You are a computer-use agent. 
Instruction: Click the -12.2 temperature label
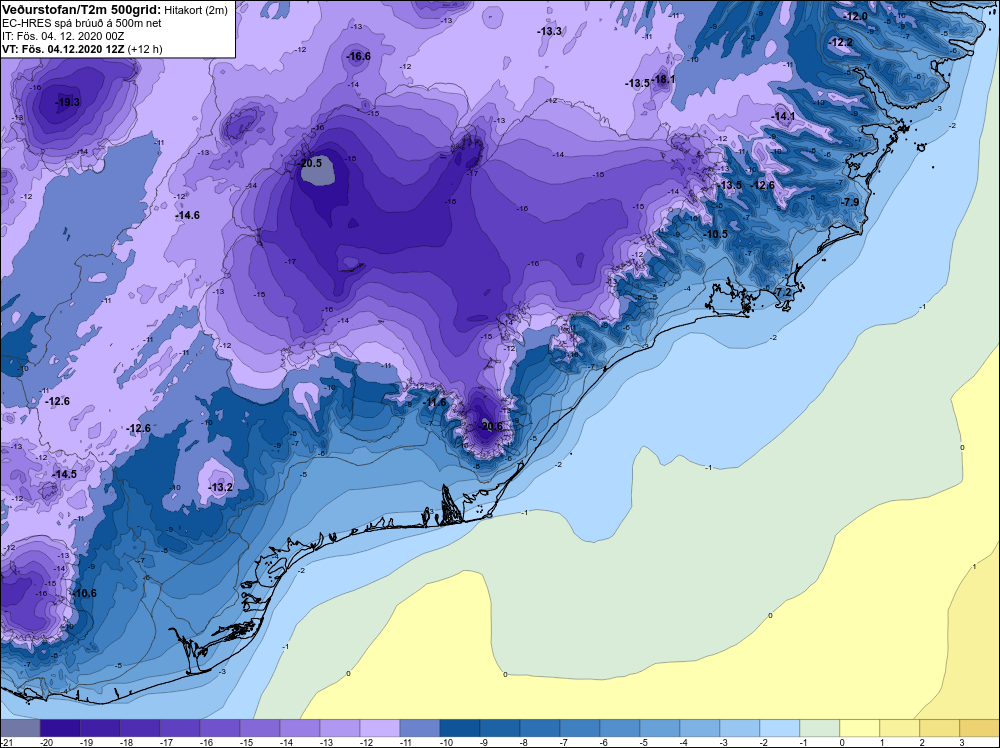coord(841,43)
